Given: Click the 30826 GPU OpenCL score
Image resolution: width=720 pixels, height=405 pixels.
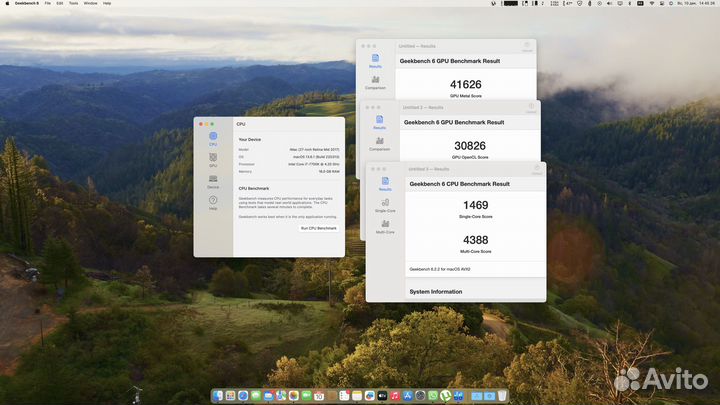Looking at the screenshot, I should pos(470,146).
